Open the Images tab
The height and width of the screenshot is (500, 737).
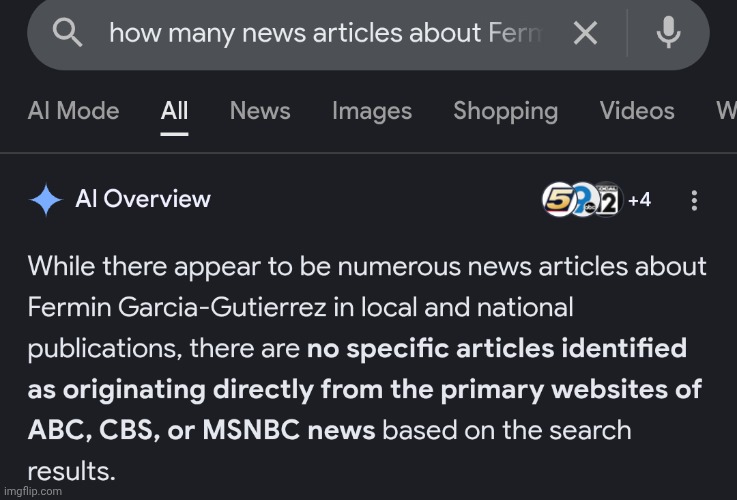[371, 111]
